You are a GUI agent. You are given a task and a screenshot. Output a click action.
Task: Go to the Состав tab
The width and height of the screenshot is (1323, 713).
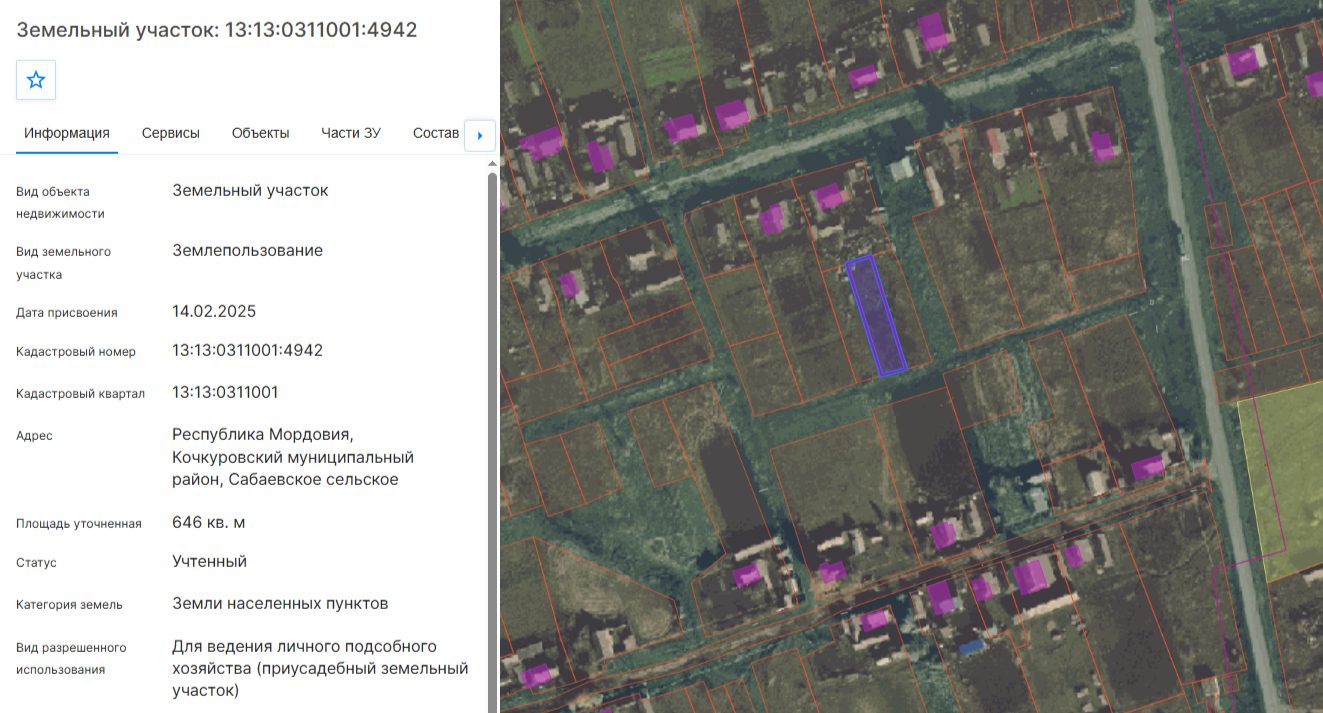tap(436, 133)
